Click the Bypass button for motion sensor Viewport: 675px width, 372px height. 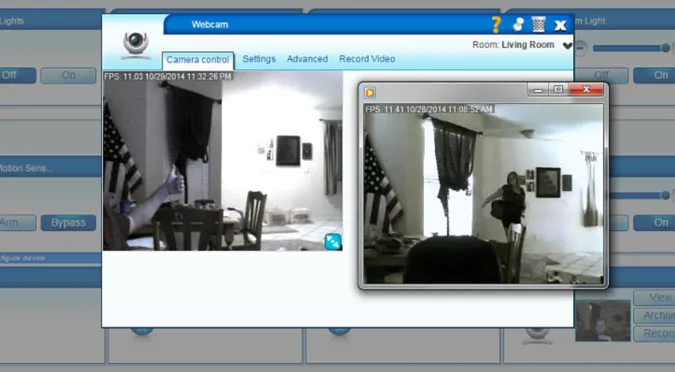(x=68, y=223)
